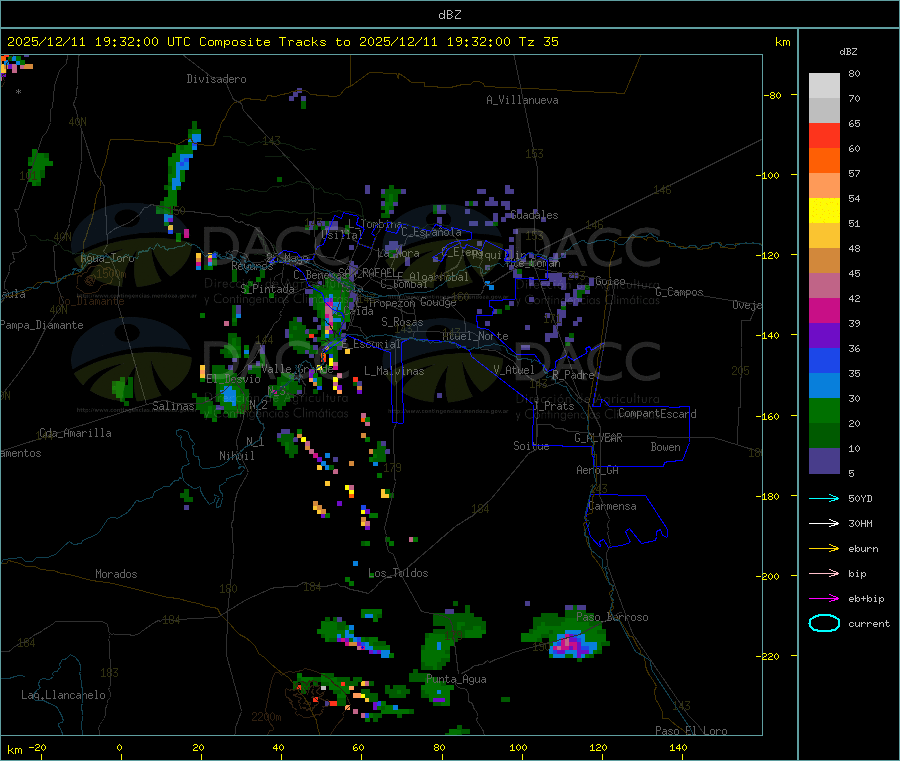Click the 'Paso_El_Loro' map label
Image resolution: width=900 pixels, height=761 pixels.
click(691, 731)
